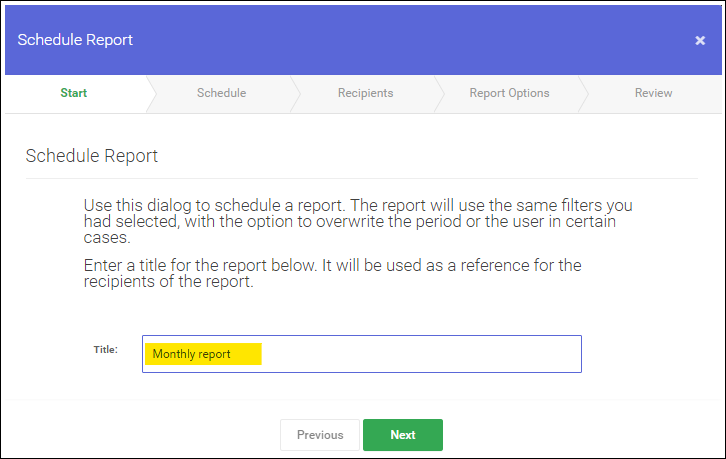The height and width of the screenshot is (459, 726).
Task: Click the Previous button
Action: 320,435
